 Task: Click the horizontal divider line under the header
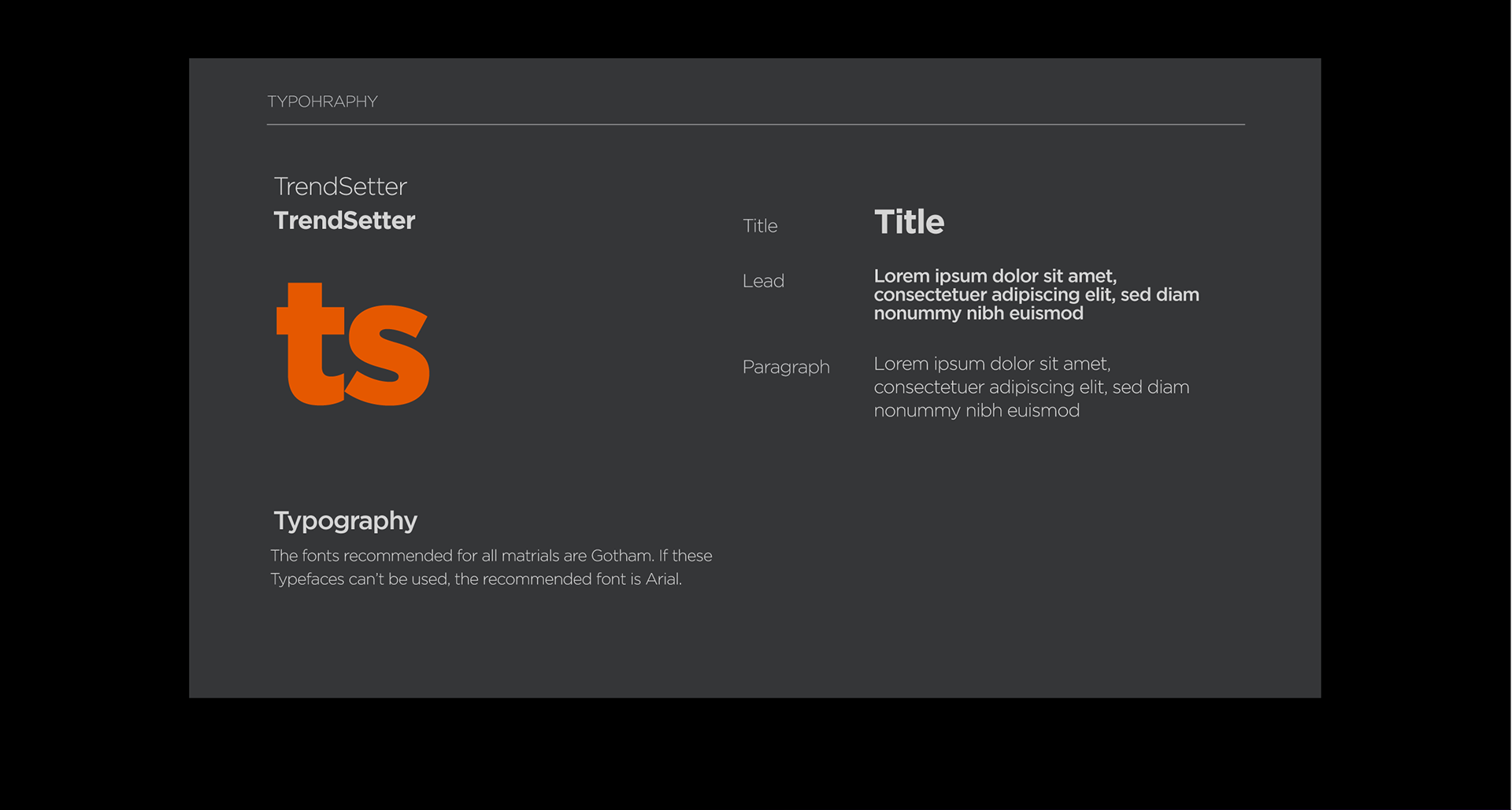pos(755,124)
